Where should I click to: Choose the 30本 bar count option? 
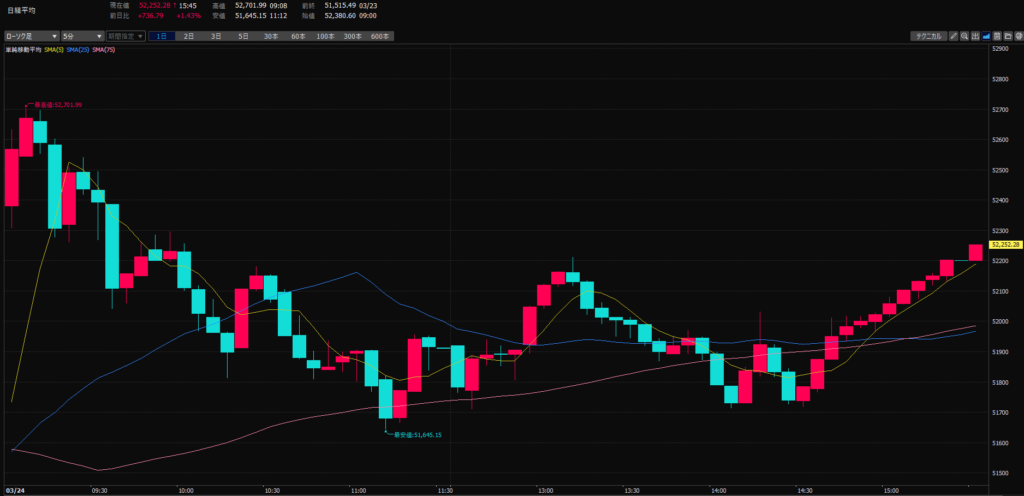[x=271, y=36]
